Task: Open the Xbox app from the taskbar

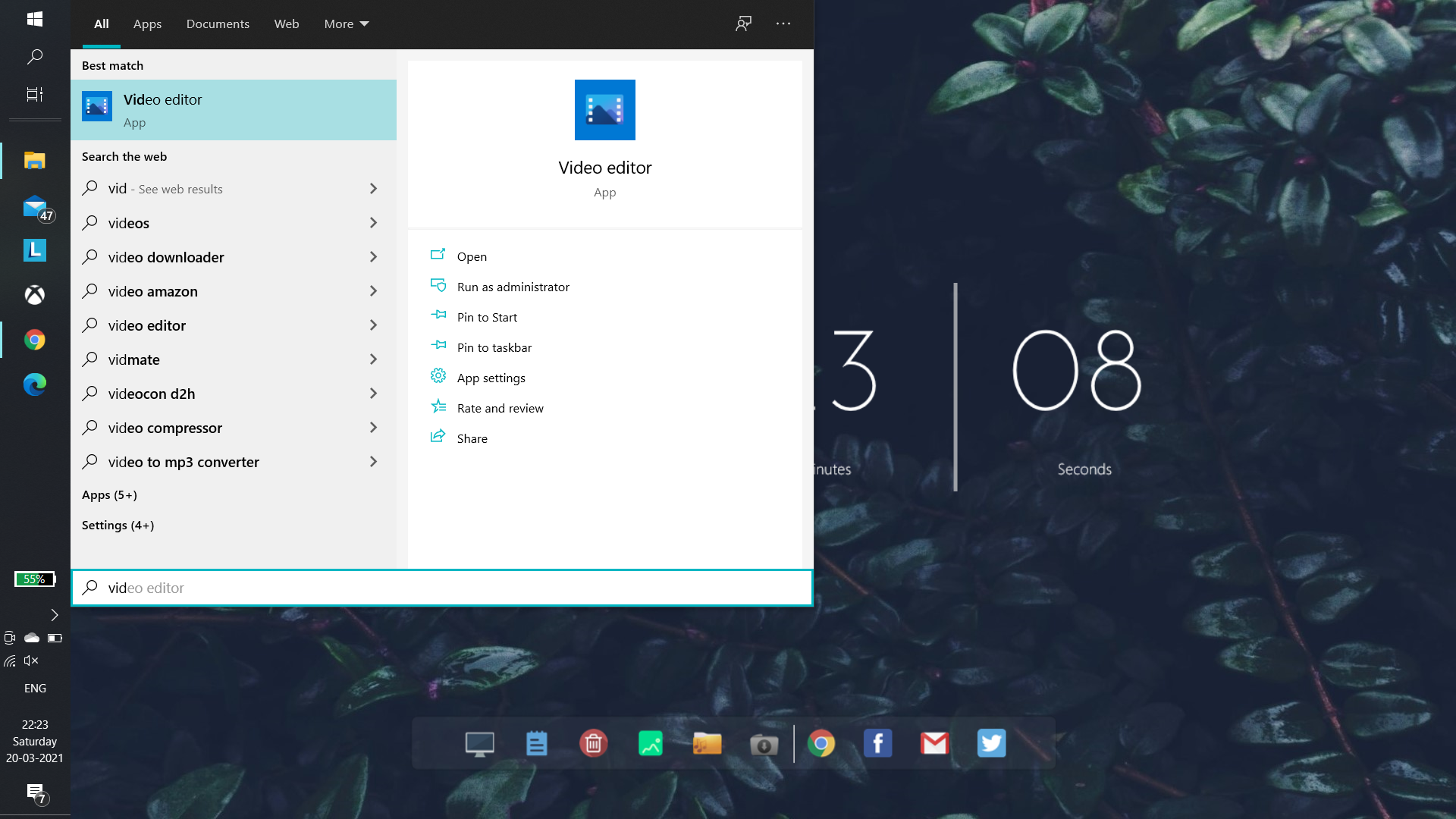Action: tap(34, 295)
